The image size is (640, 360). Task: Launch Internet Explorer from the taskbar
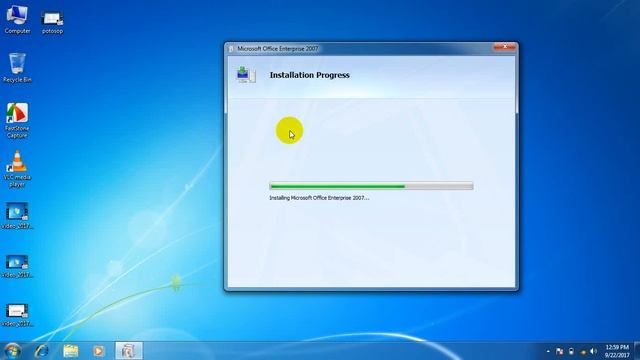click(x=42, y=351)
